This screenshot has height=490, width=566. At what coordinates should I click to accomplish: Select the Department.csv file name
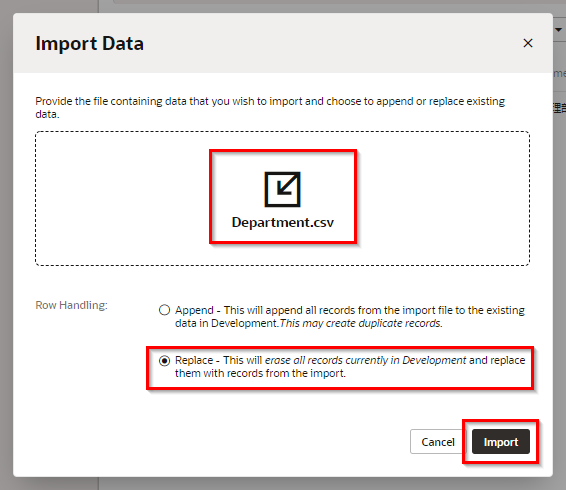283,222
